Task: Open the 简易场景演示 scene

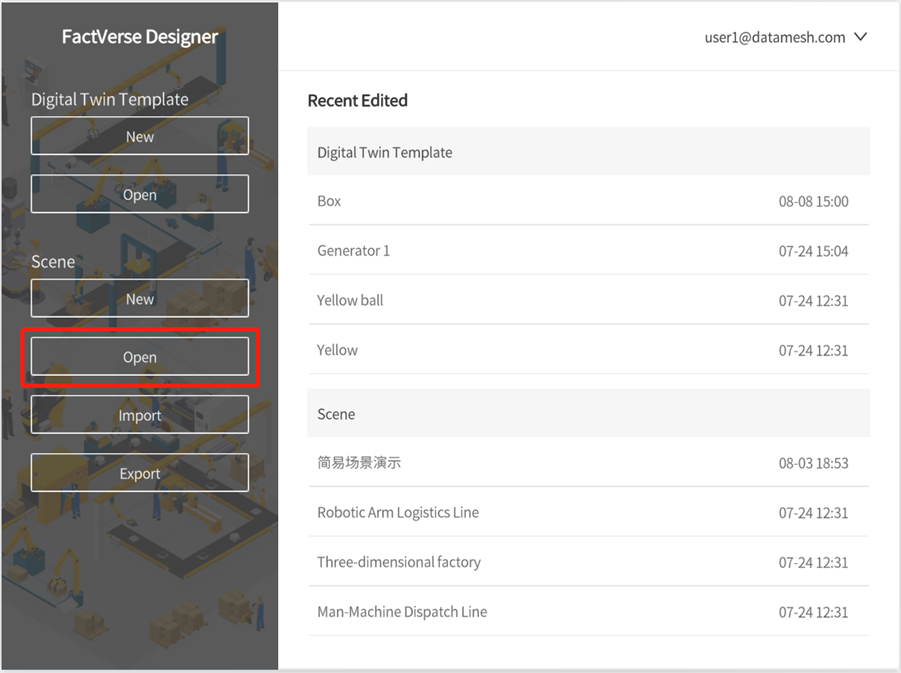Action: point(588,462)
